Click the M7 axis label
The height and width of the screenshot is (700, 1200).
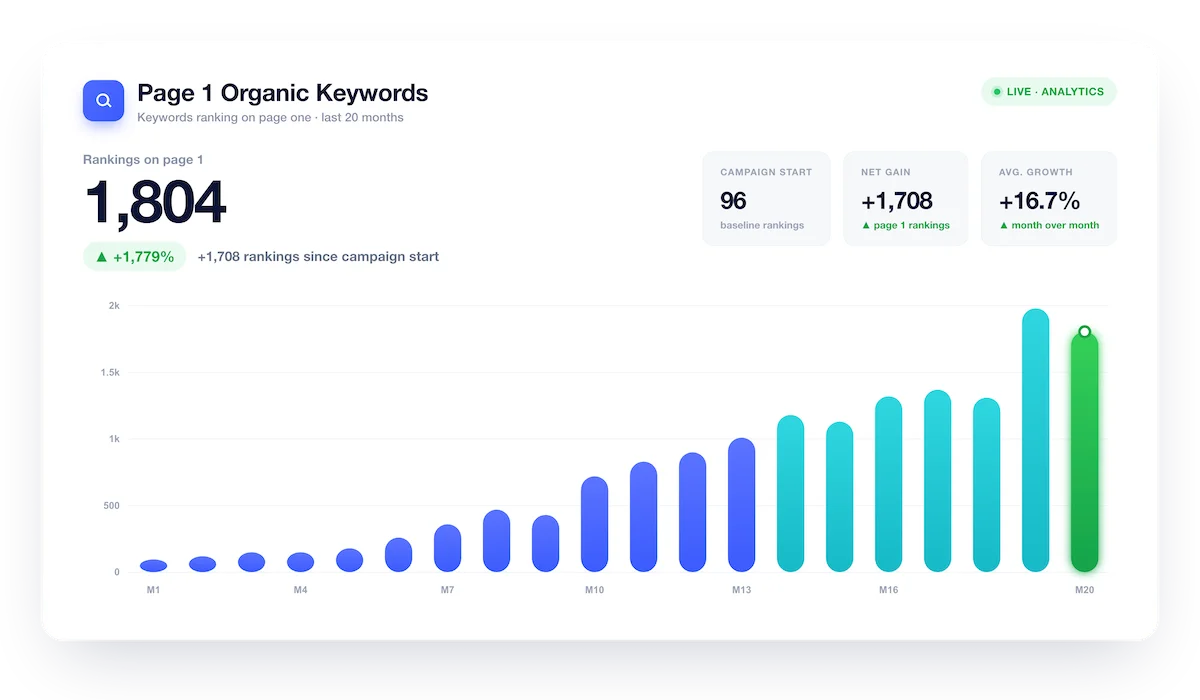click(448, 590)
